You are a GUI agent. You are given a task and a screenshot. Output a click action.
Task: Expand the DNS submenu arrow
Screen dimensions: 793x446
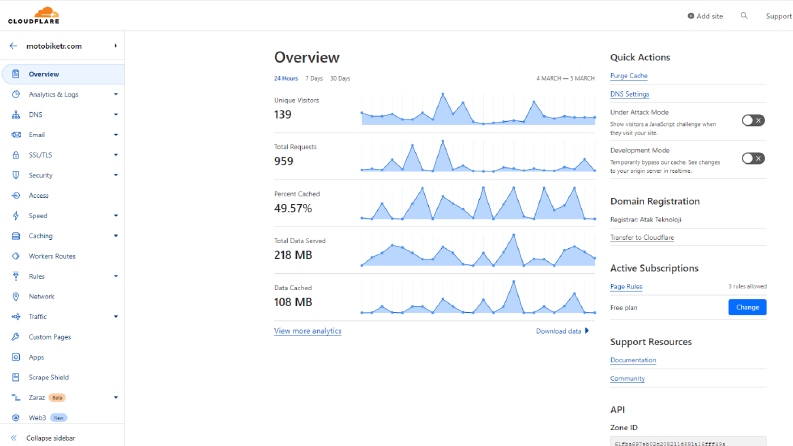pyautogui.click(x=116, y=114)
